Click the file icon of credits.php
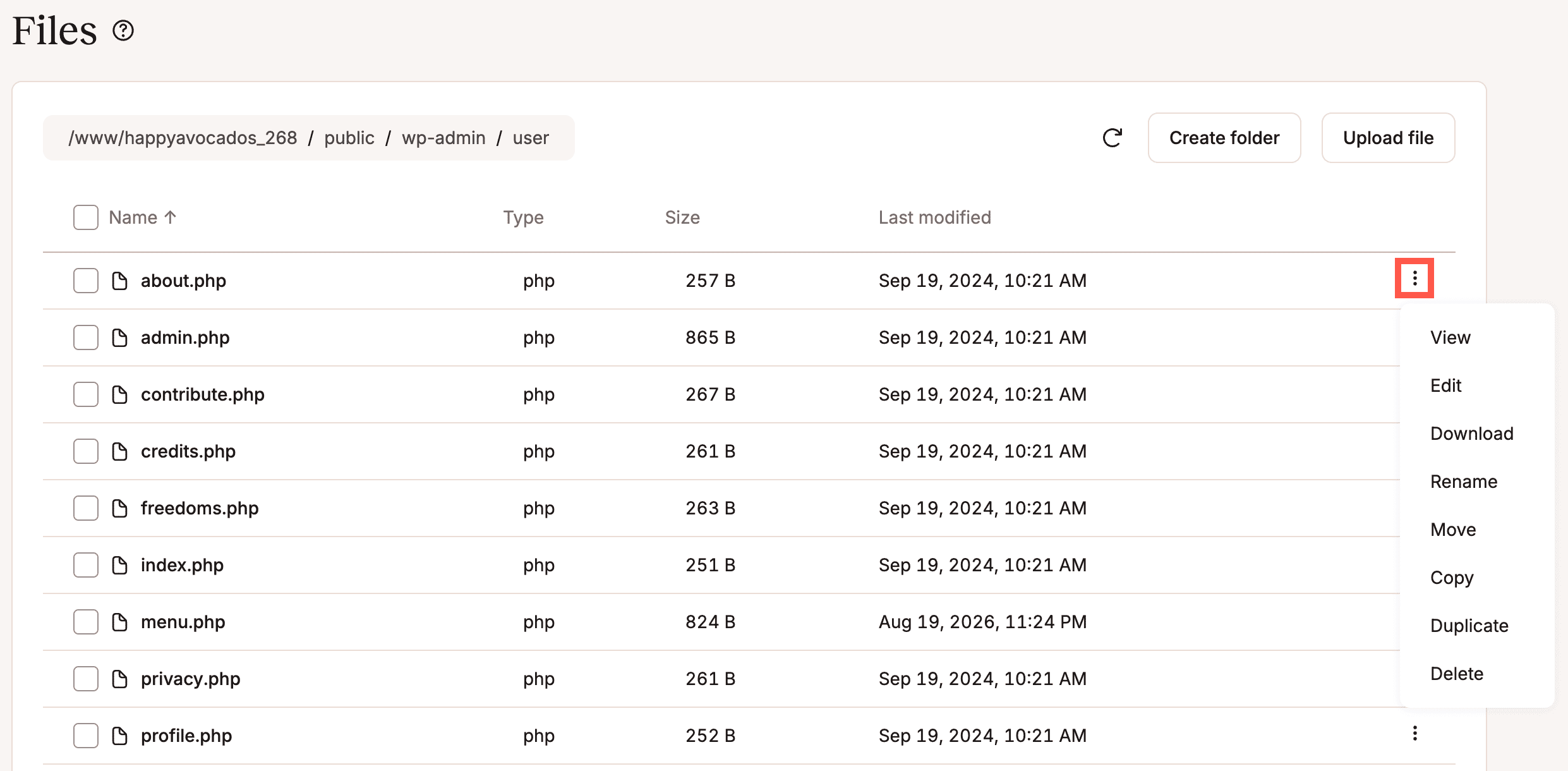Image resolution: width=1568 pixels, height=771 pixels. 119,451
